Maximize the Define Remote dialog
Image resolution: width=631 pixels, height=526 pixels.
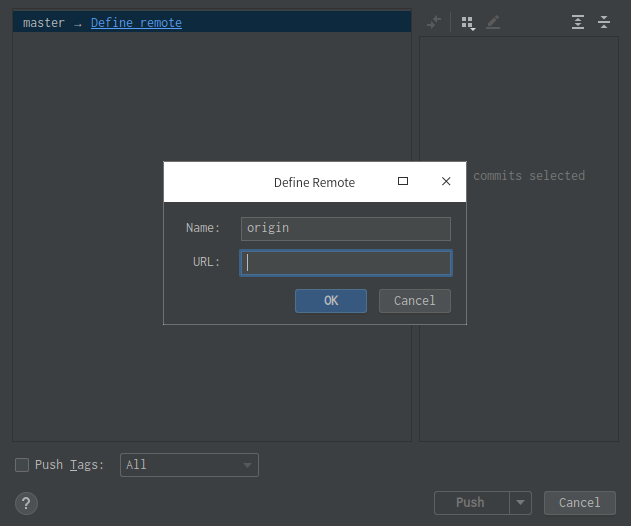pos(403,181)
